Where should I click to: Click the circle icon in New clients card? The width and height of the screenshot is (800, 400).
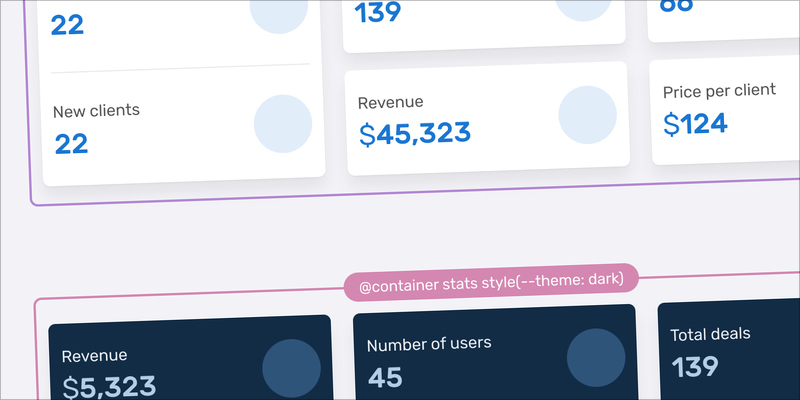coord(283,123)
